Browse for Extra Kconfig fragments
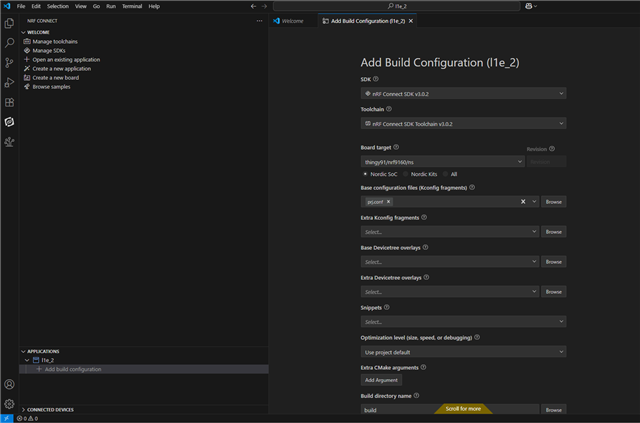The width and height of the screenshot is (640, 423). point(553,232)
